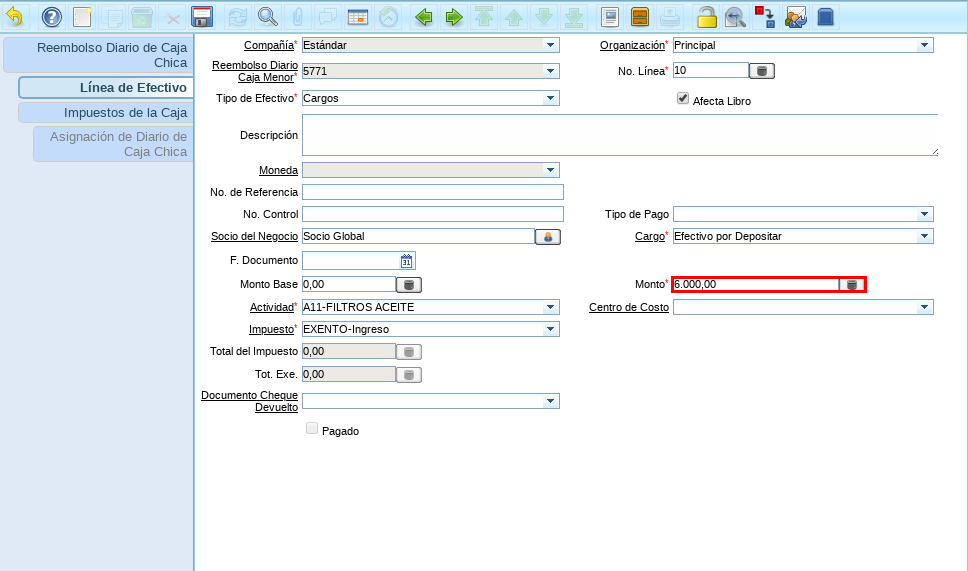Image resolution: width=968 pixels, height=571 pixels.
Task: Toggle the Afecta Libro checkbox
Action: pos(683,98)
